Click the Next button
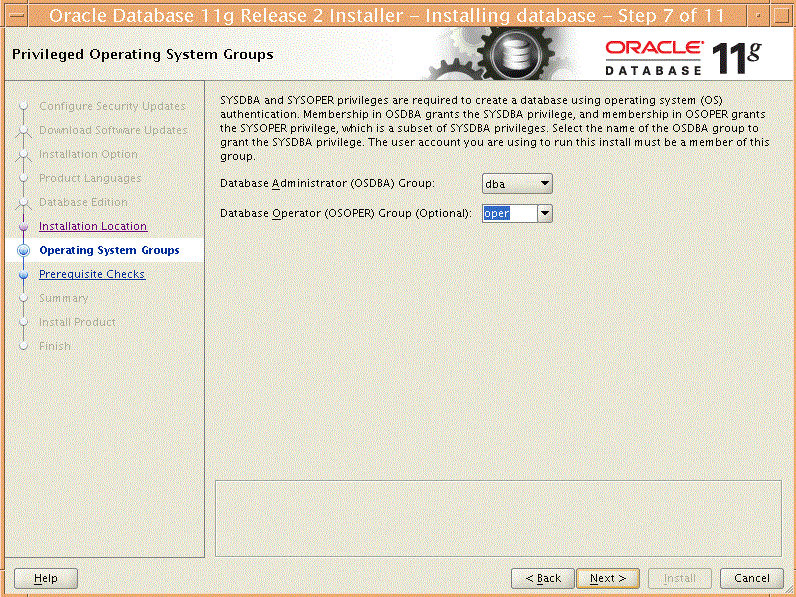Image resolution: width=796 pixels, height=597 pixels. pos(608,578)
